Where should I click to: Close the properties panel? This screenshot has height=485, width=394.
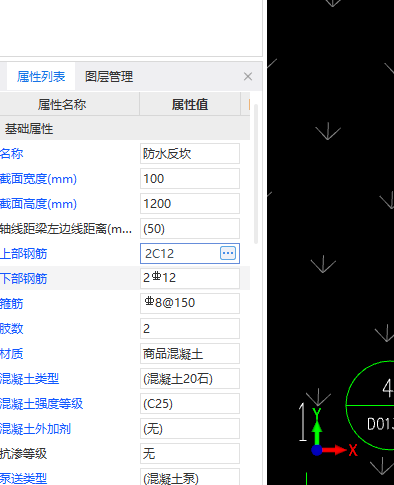248,77
